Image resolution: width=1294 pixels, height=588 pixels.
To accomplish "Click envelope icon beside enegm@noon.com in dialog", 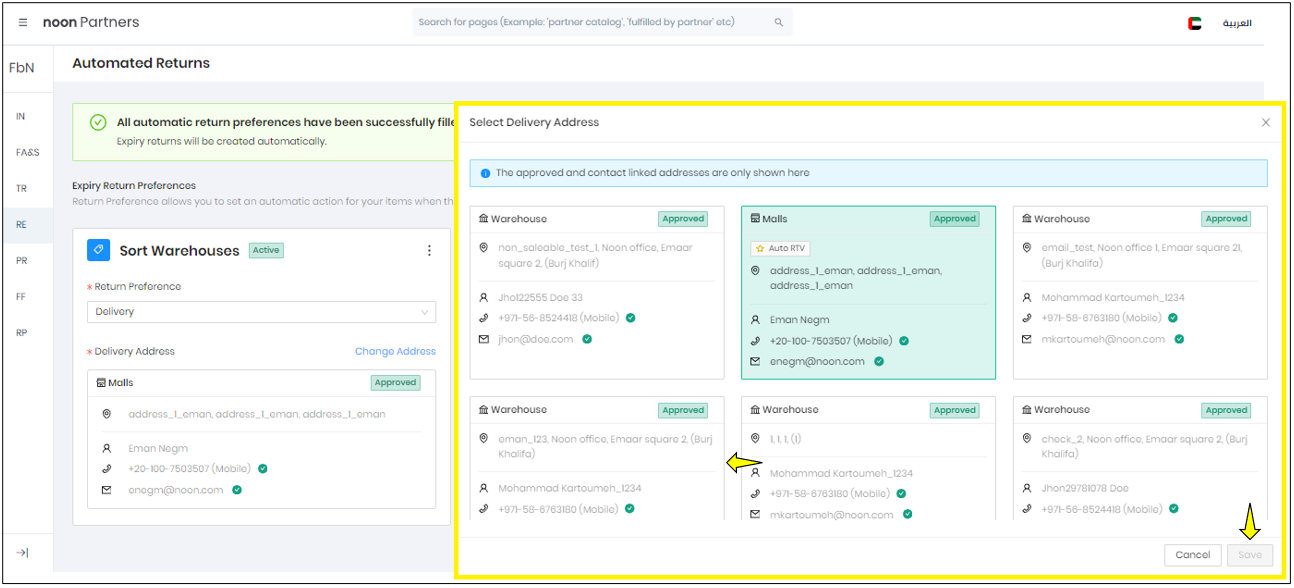I will 755,361.
